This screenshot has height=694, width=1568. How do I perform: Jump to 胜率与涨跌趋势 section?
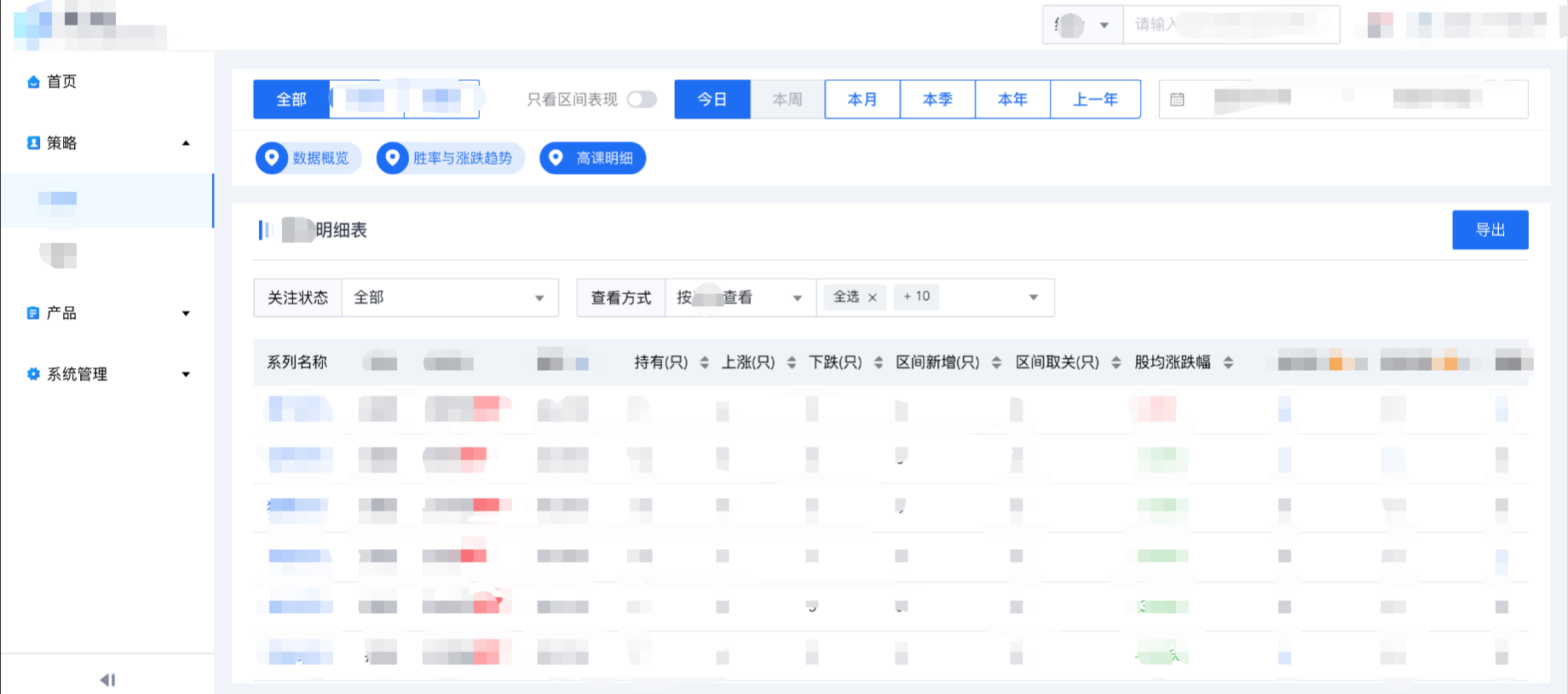pyautogui.click(x=451, y=158)
